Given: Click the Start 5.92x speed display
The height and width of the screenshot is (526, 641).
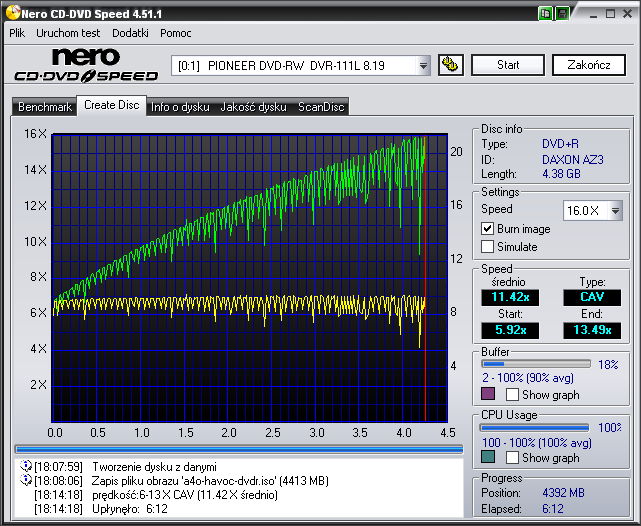Looking at the screenshot, I should coord(510,330).
